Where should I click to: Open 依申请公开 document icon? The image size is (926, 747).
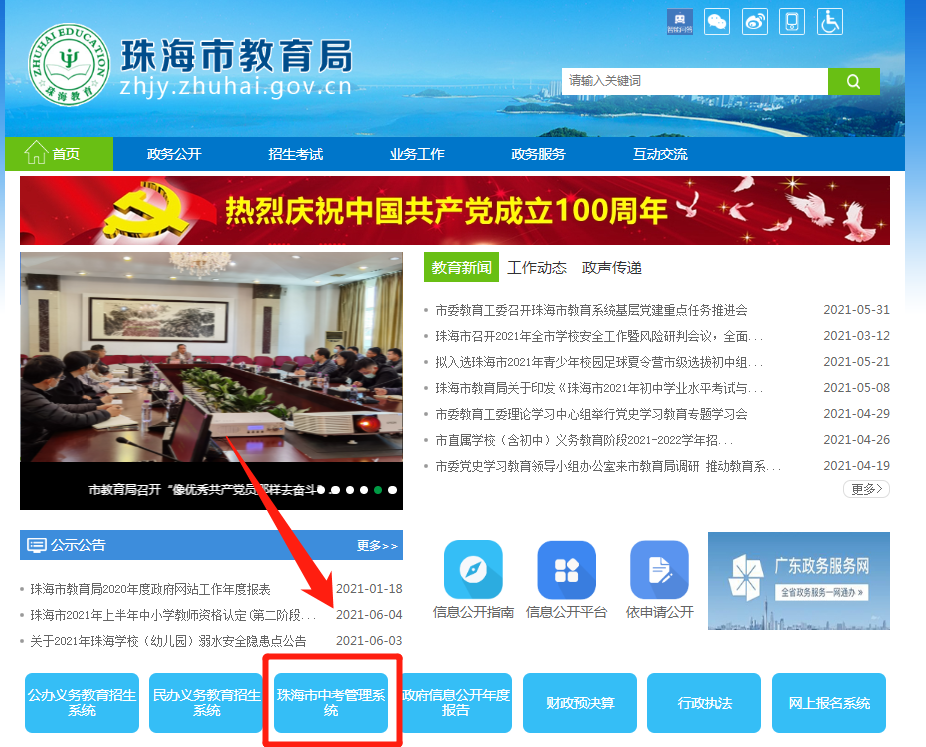pyautogui.click(x=659, y=570)
